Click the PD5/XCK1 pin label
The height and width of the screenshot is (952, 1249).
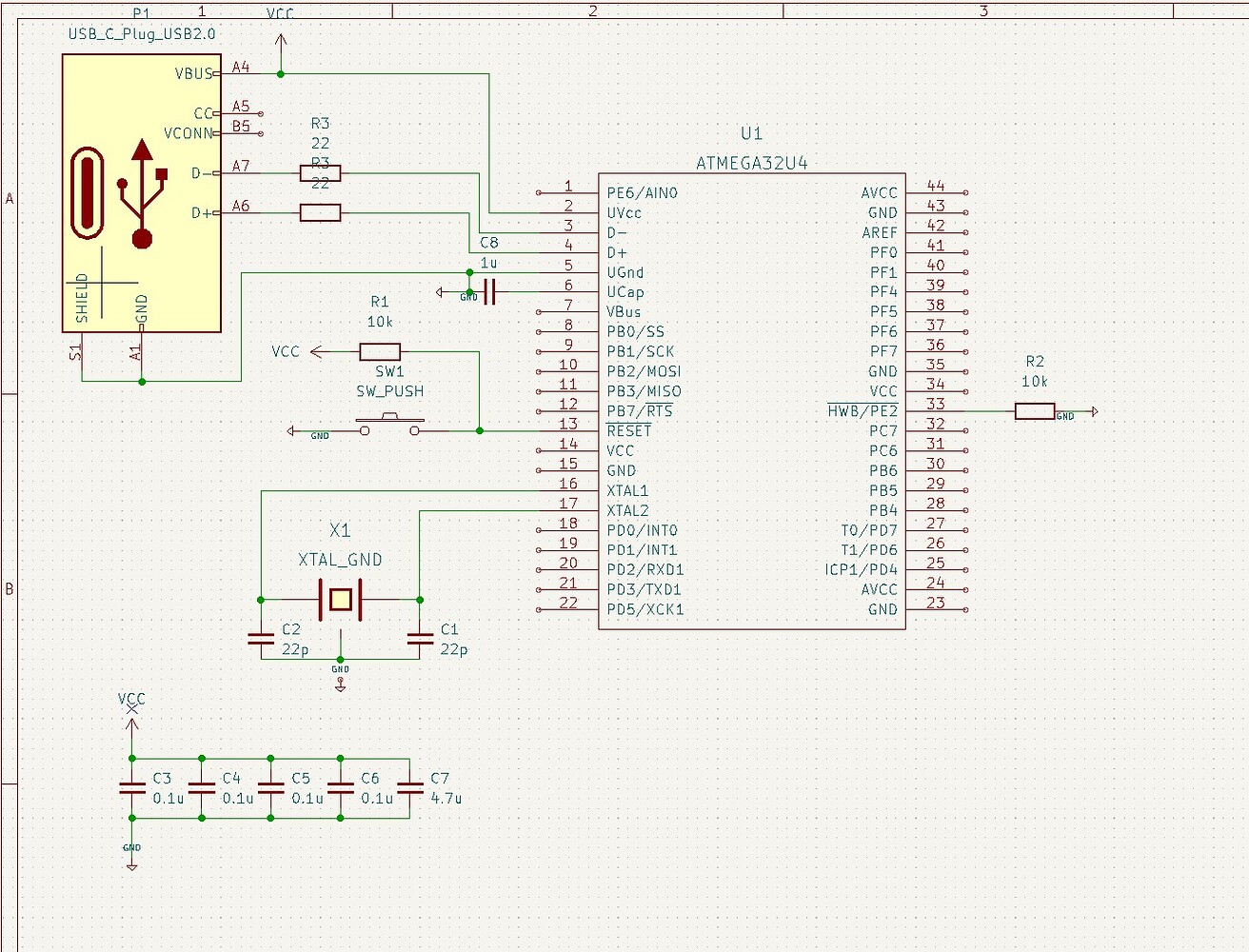pos(645,609)
